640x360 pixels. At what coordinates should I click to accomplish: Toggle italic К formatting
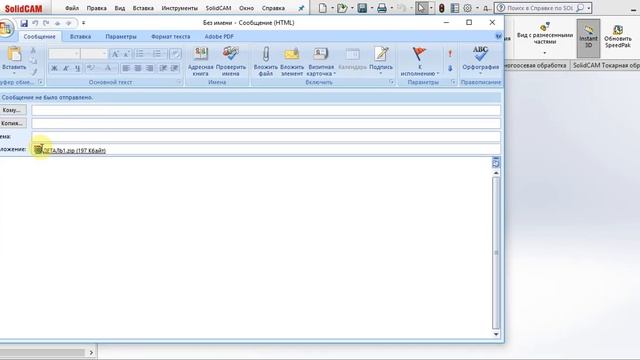66,68
